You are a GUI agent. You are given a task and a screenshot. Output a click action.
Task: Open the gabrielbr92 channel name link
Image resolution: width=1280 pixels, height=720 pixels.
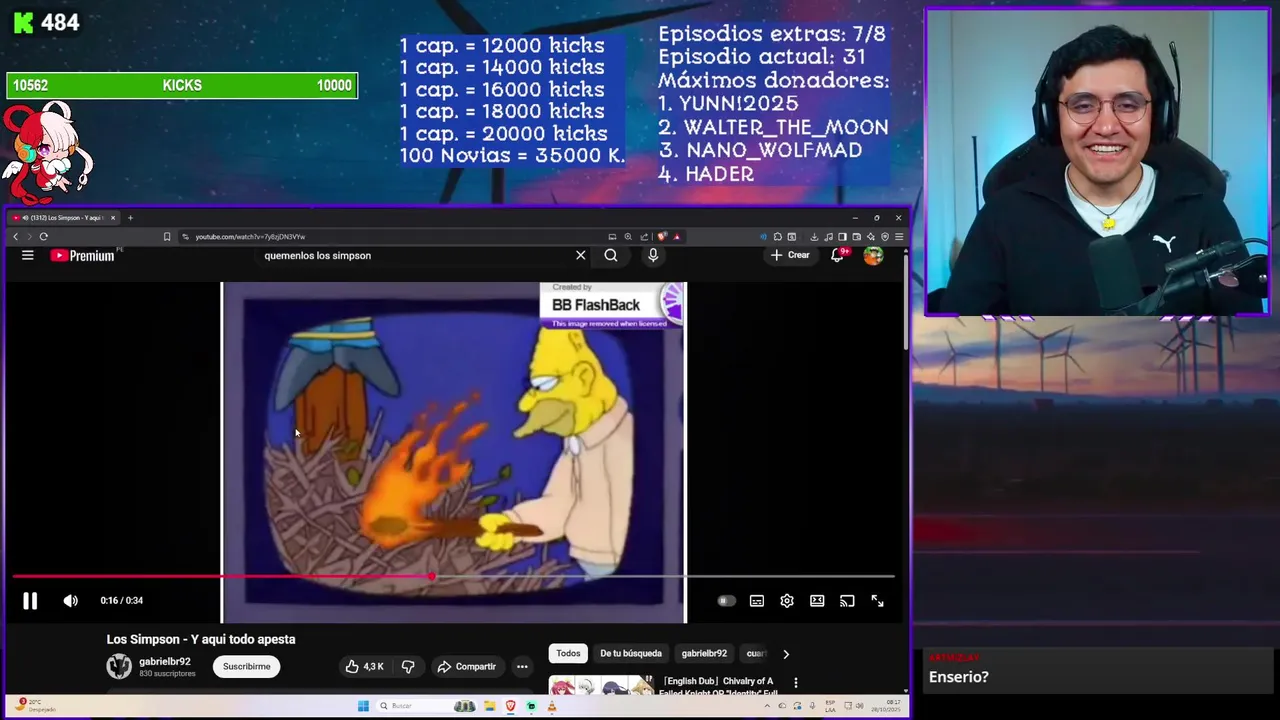click(164, 662)
